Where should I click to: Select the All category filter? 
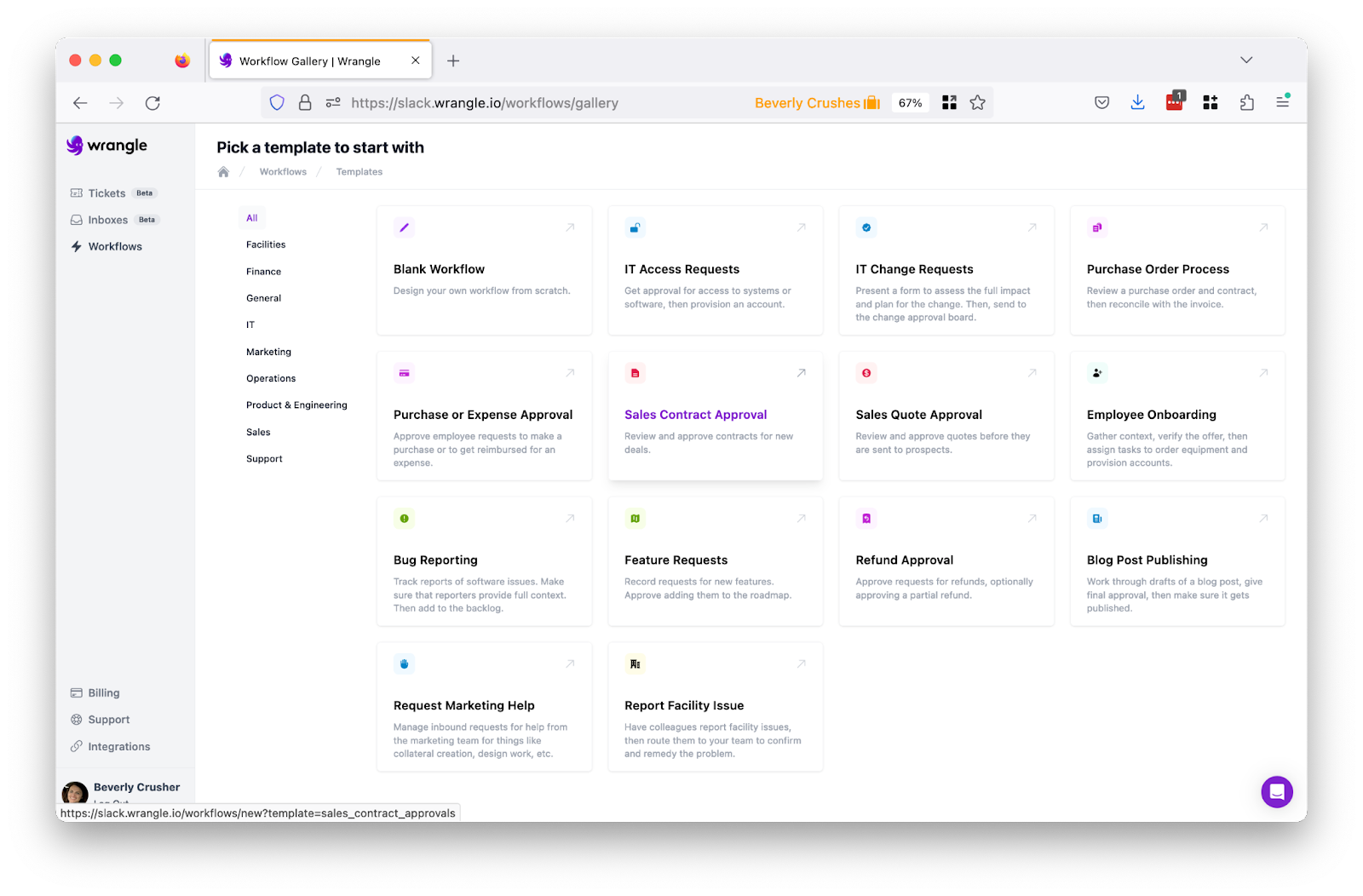(x=252, y=218)
